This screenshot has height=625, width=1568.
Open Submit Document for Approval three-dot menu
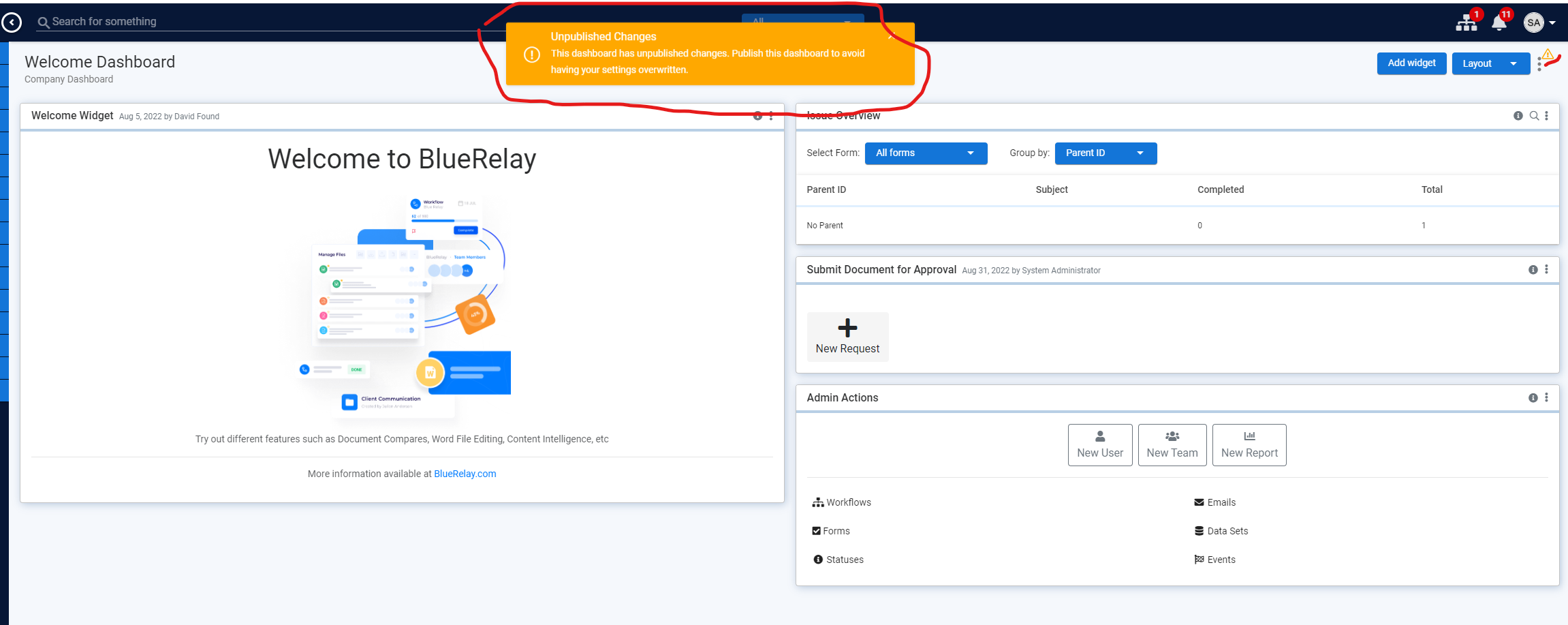1546,270
